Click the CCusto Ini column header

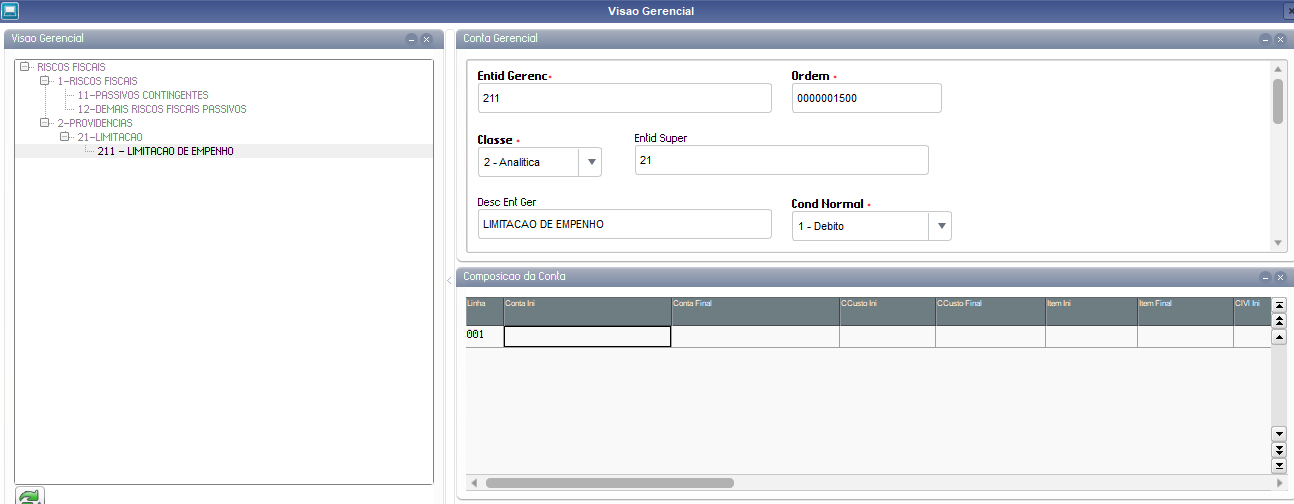tap(887, 311)
